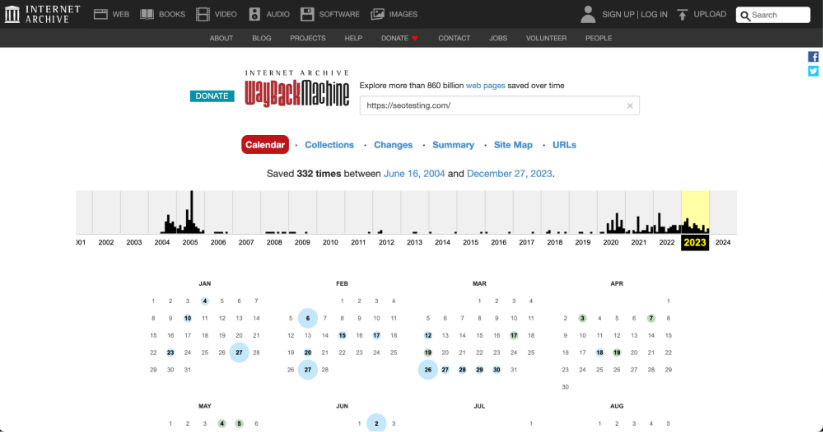The image size is (823, 432).
Task: Select year 2022 on the timeline
Action: pyautogui.click(x=667, y=243)
